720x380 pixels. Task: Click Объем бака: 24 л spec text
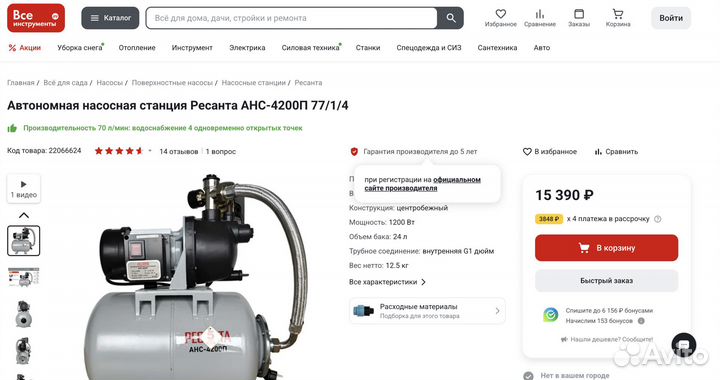[378, 237]
